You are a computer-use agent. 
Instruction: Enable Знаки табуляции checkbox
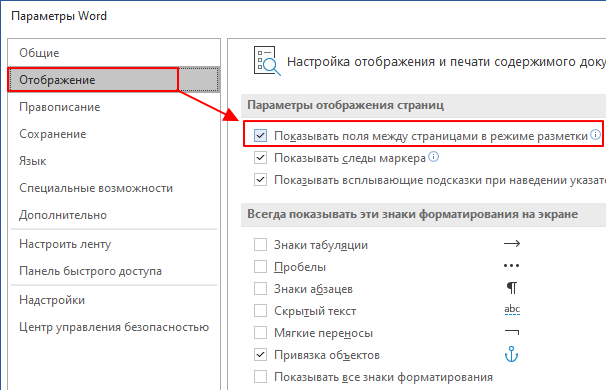click(x=260, y=245)
